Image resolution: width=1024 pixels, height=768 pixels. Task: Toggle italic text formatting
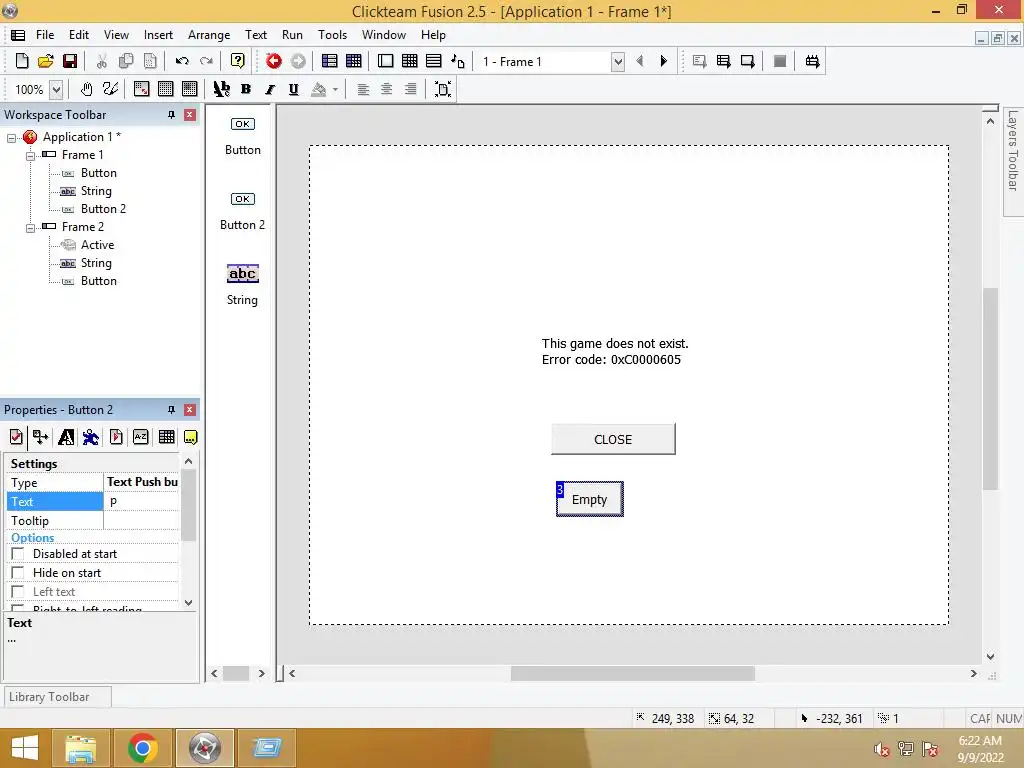click(x=270, y=89)
